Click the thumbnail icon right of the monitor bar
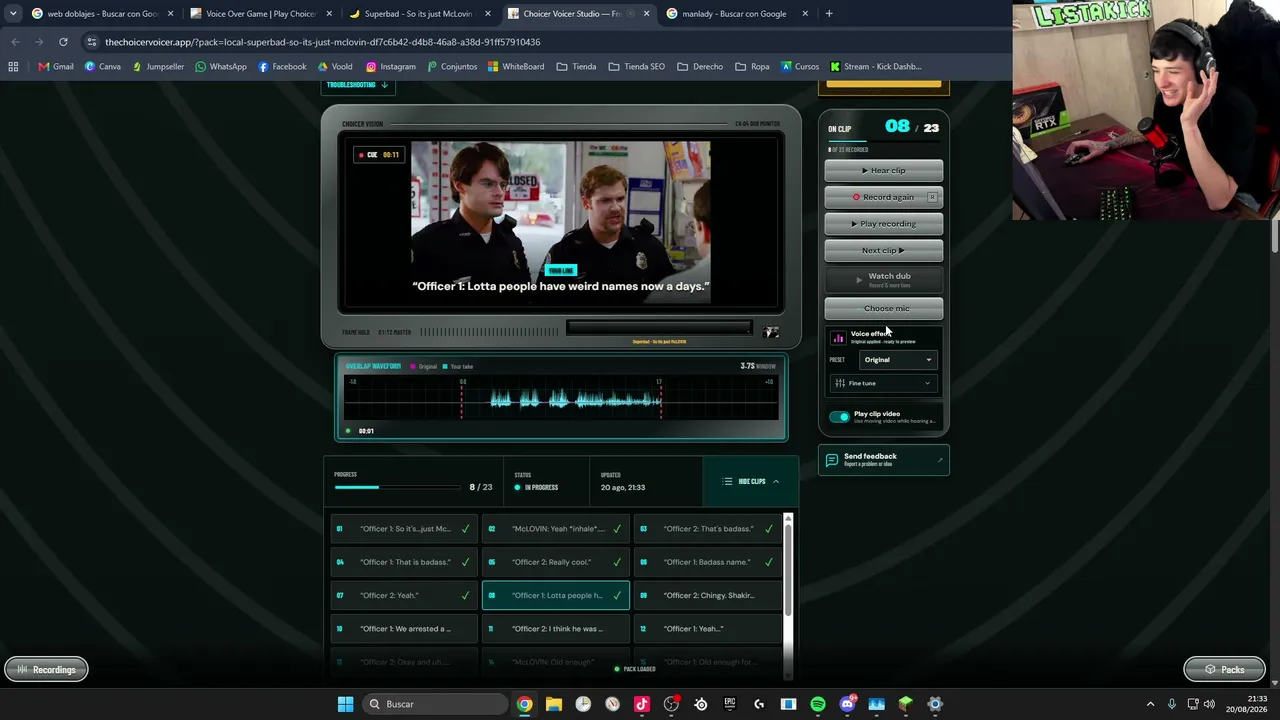This screenshot has height=720, width=1280. [771, 332]
